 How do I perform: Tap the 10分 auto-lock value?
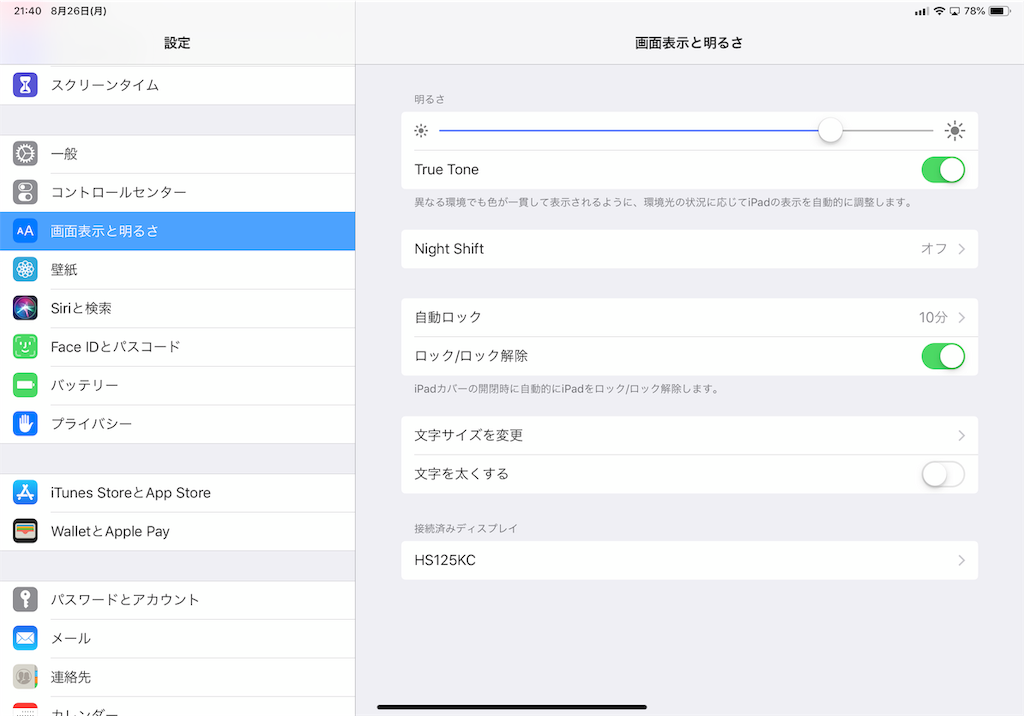point(933,317)
